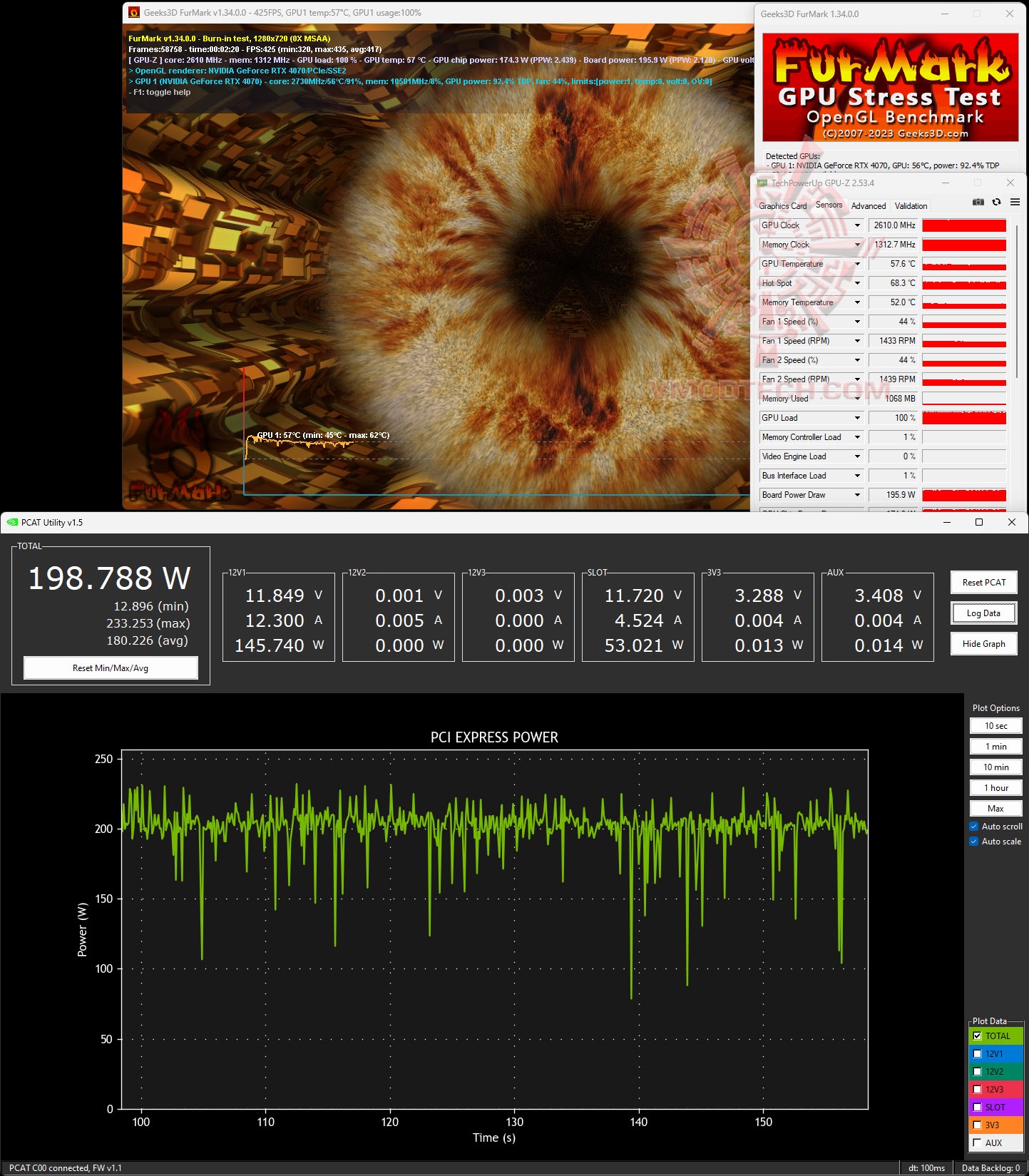The height and width of the screenshot is (1176, 1029).
Task: Open GPU Clock sensor dropdown
Action: (x=857, y=225)
